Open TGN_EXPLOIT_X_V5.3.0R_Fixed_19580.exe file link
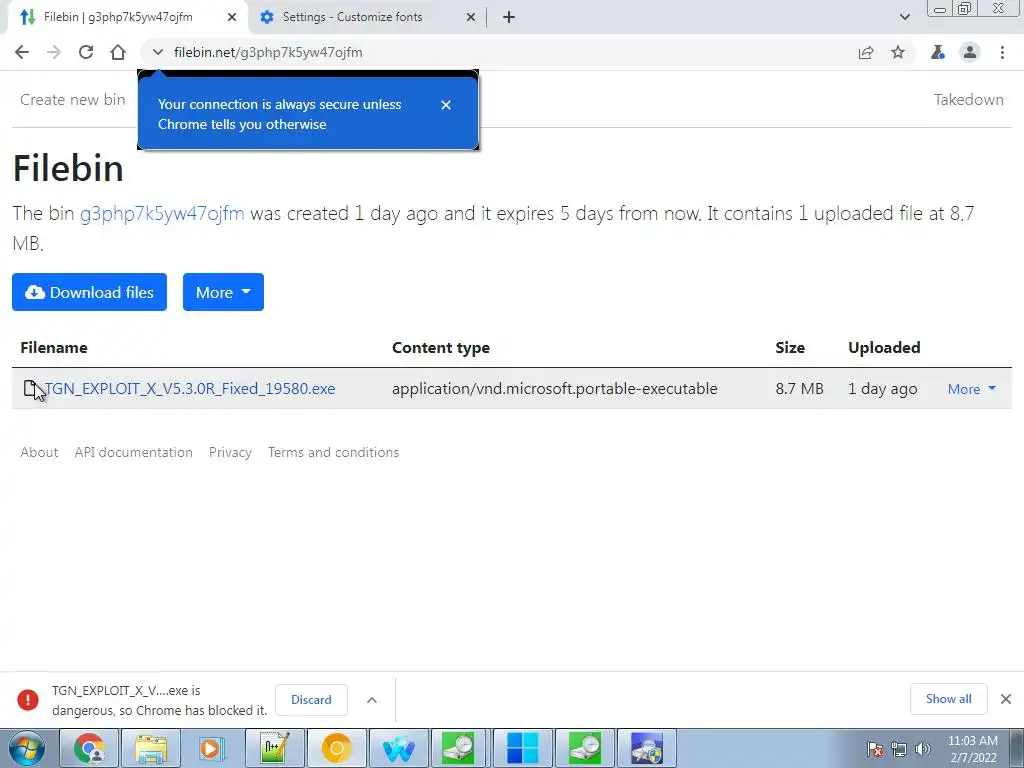The image size is (1024, 768). point(189,389)
